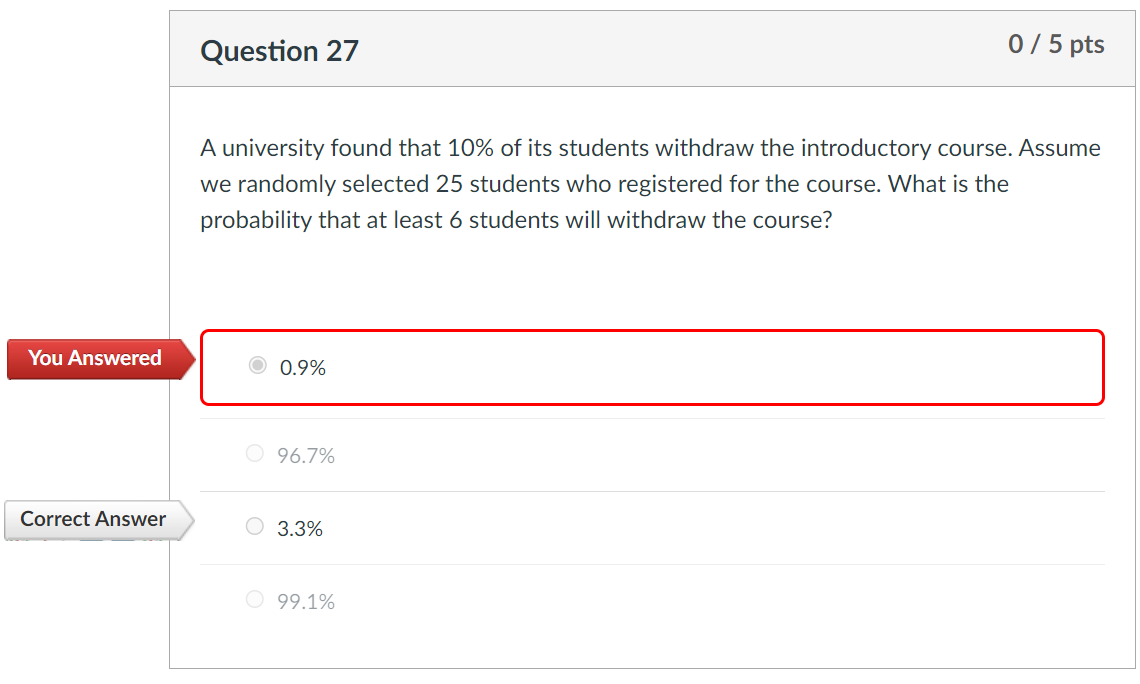Click the Question 27 header bar

tap(650, 48)
